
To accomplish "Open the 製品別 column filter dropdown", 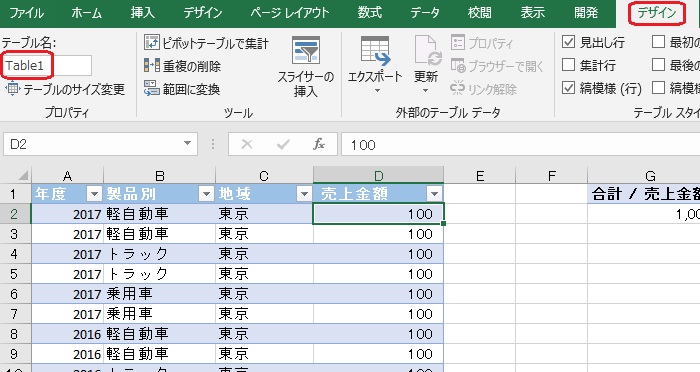I will (206, 194).
